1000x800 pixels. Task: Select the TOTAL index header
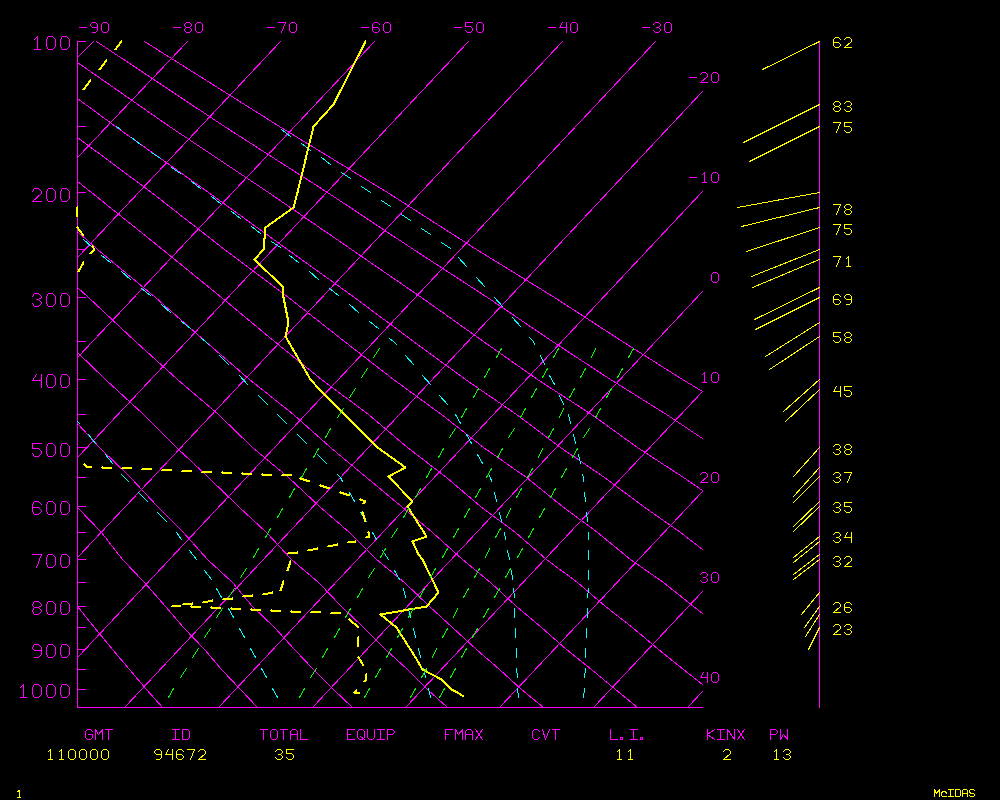[x=284, y=735]
